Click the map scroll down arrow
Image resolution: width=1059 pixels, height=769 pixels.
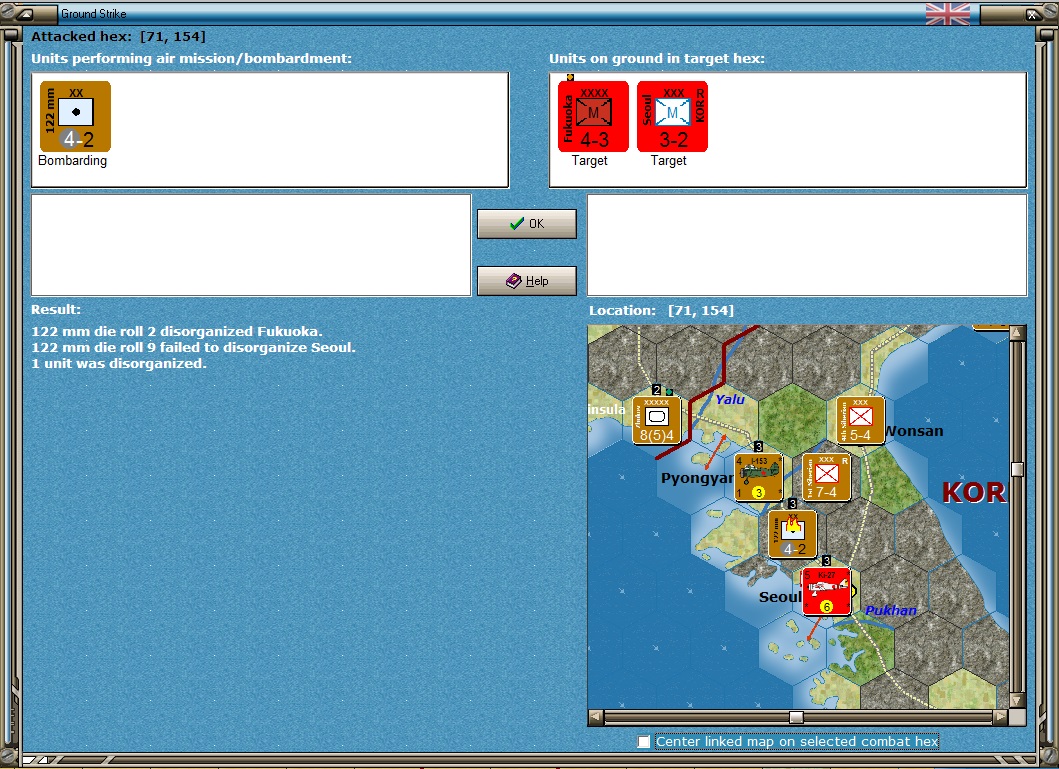tap(1017, 700)
